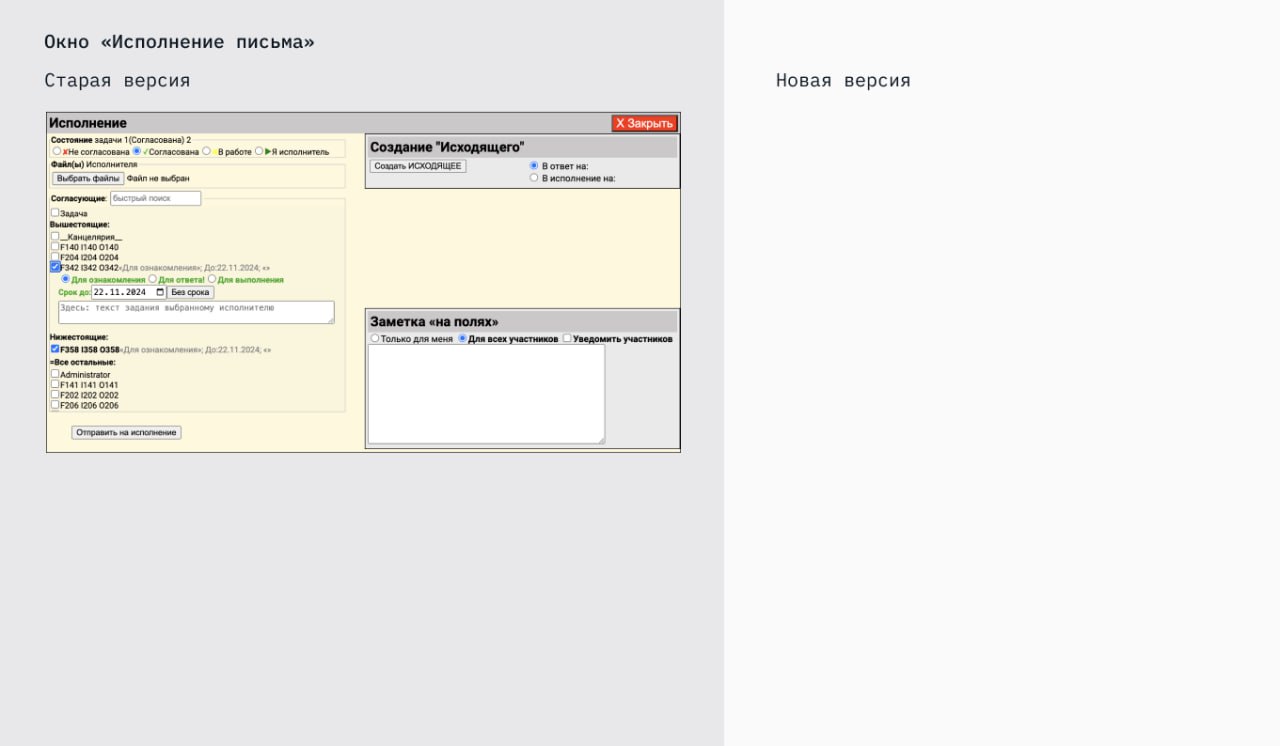Click the «Заметка «на полях»» text area

click(487, 394)
